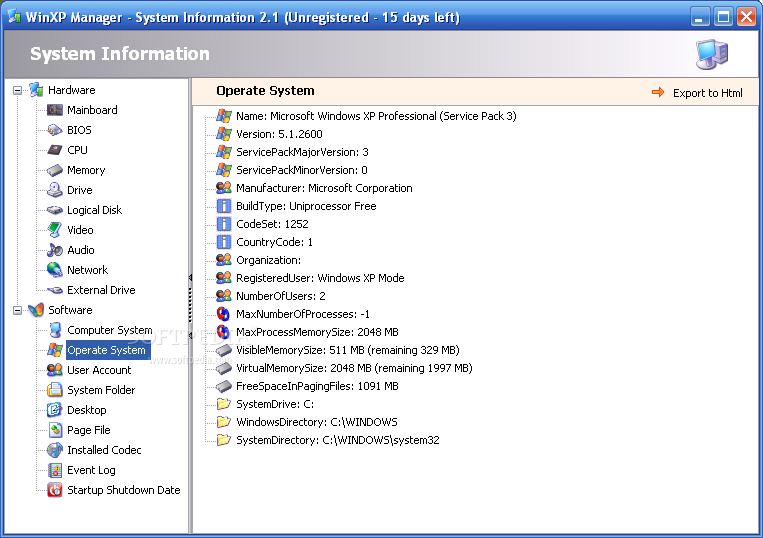Select VirtualMemorySize: 2048 MB row
The height and width of the screenshot is (538, 763).
tap(354, 368)
